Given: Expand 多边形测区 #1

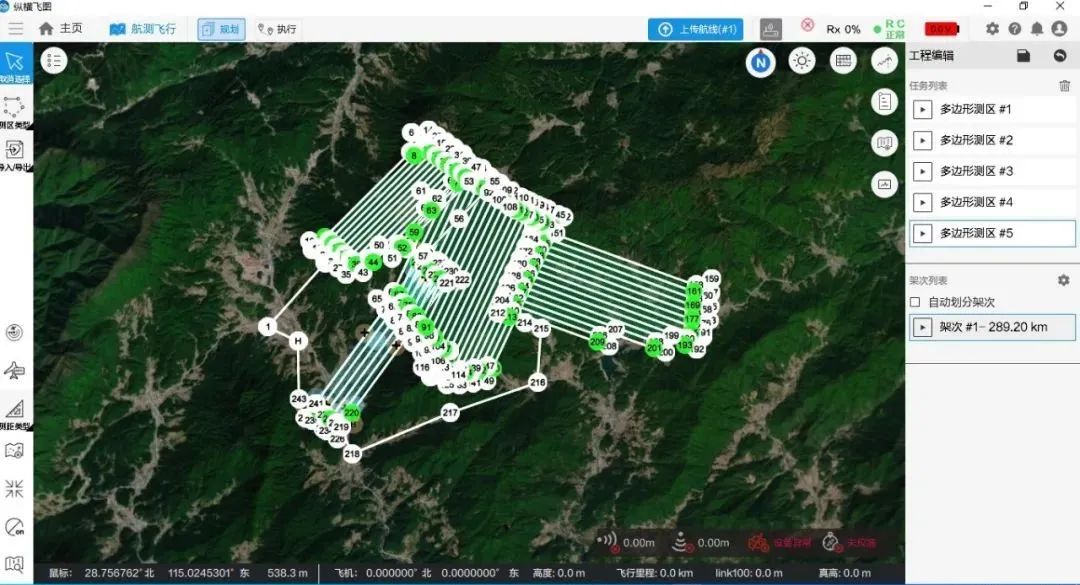Looking at the screenshot, I should pos(922,110).
